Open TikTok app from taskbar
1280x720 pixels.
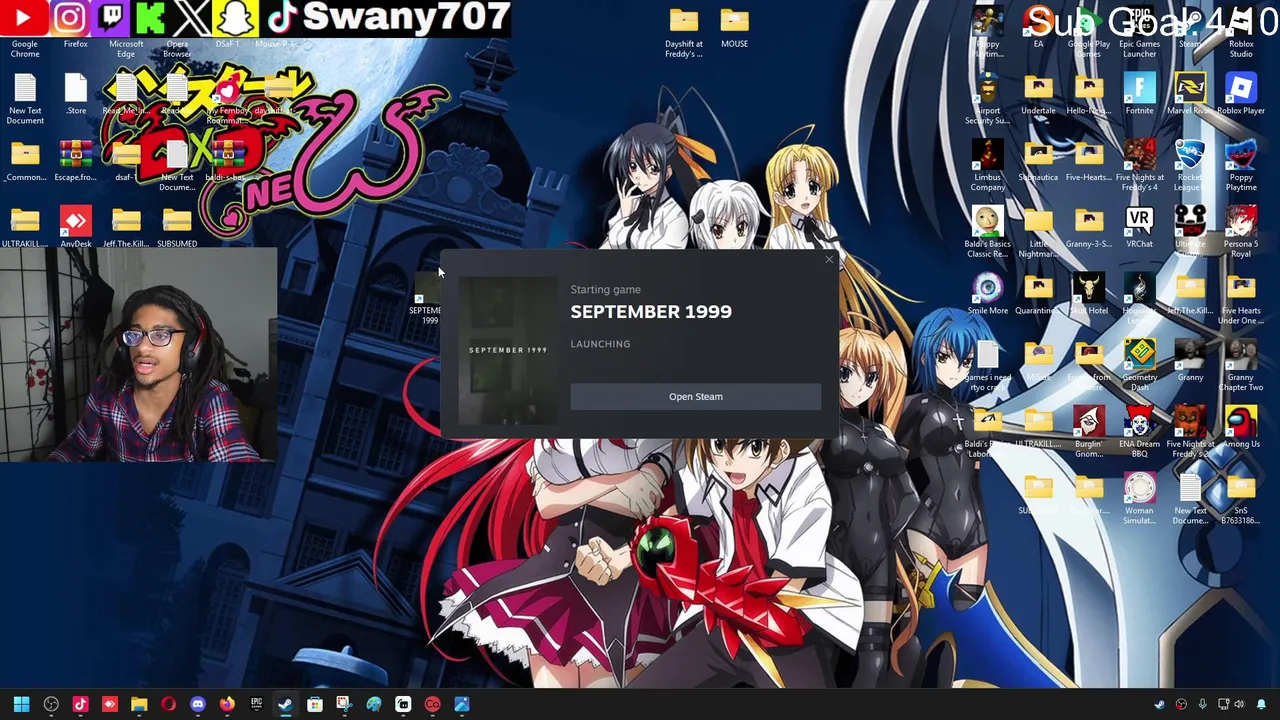[x=80, y=704]
